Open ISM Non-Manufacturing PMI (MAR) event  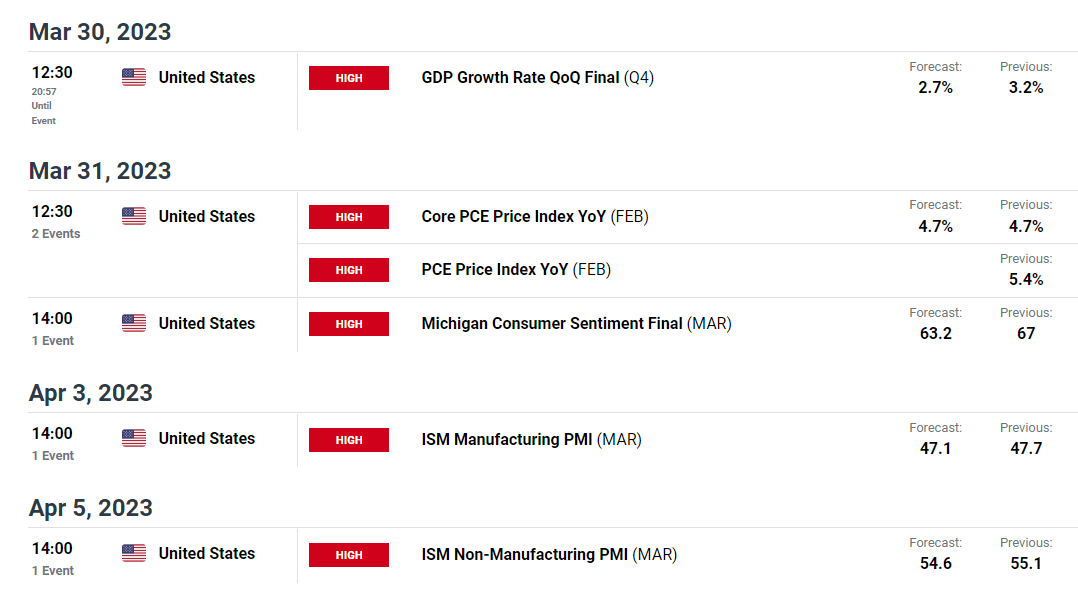(x=549, y=554)
